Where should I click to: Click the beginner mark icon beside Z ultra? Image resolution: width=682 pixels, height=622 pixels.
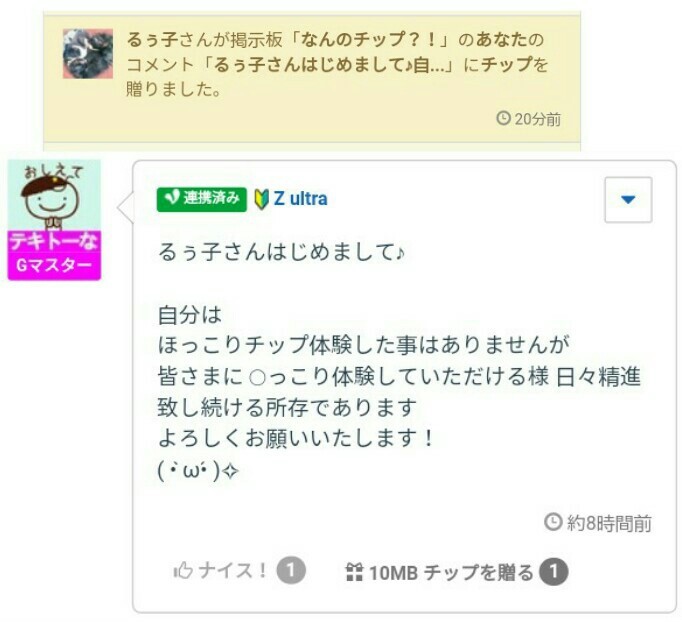[x=261, y=200]
